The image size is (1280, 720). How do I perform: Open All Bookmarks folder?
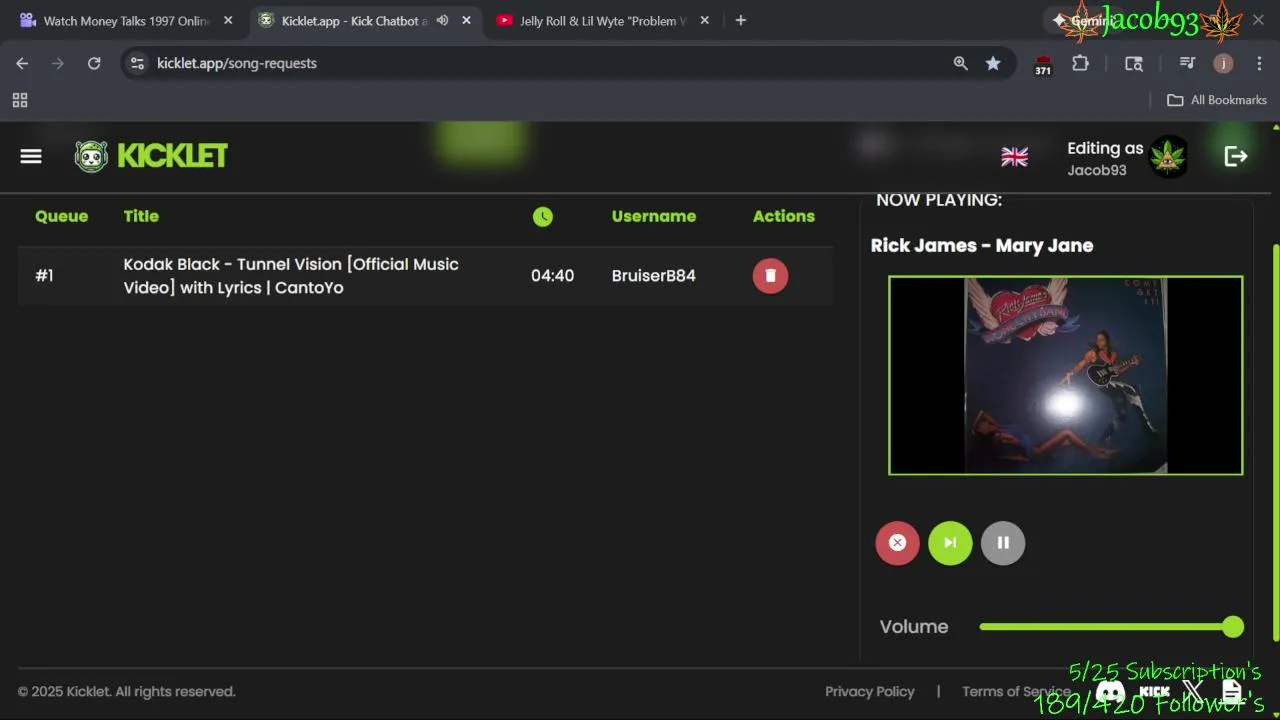coord(1217,100)
